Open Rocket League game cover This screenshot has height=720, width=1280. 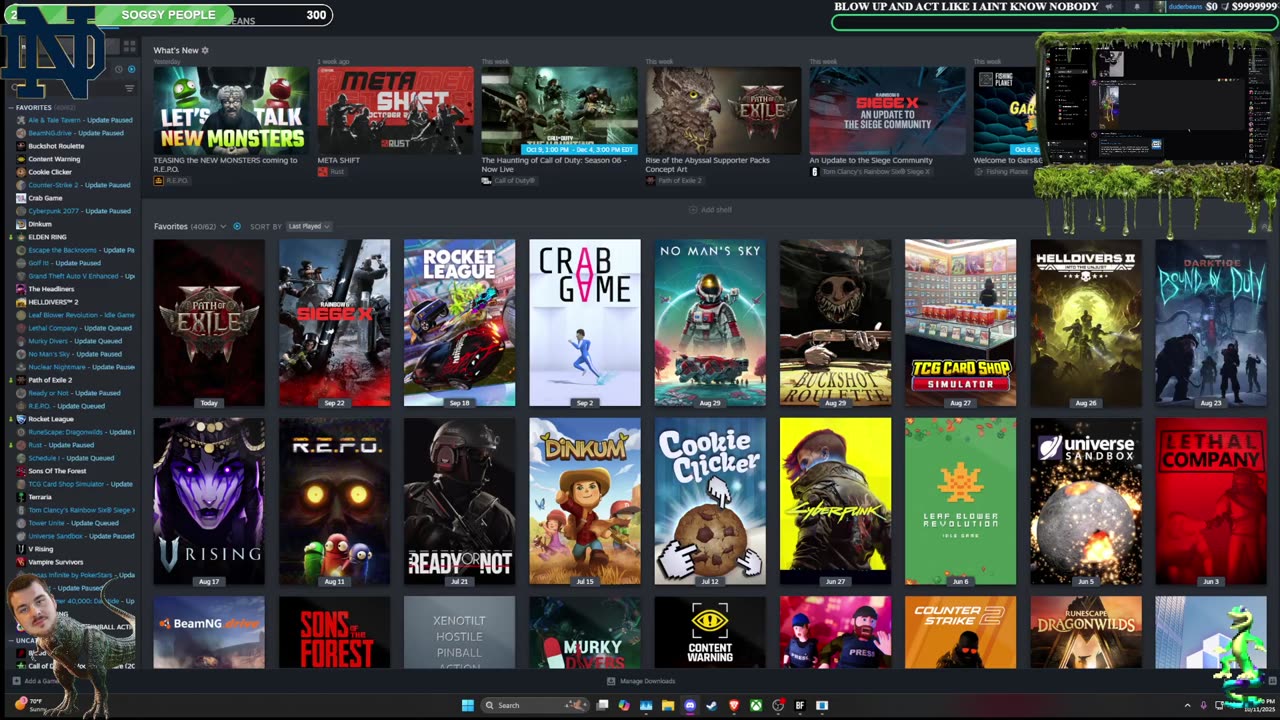tap(459, 323)
